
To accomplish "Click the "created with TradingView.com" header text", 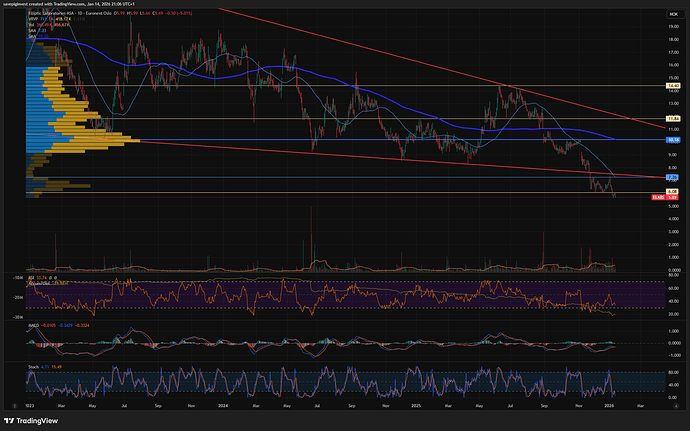I will click(x=80, y=5).
